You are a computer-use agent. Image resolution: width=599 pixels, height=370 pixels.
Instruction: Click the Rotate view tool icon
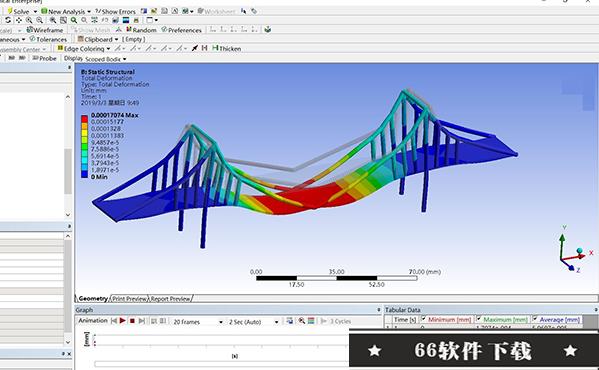8,20
